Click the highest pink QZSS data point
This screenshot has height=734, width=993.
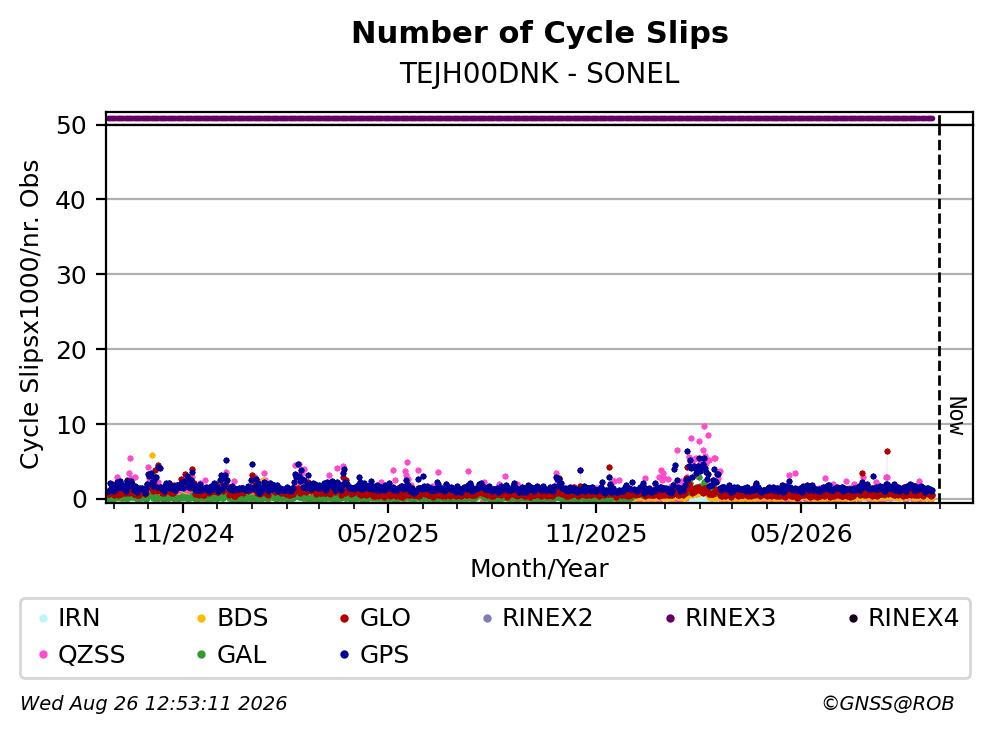pos(704,427)
